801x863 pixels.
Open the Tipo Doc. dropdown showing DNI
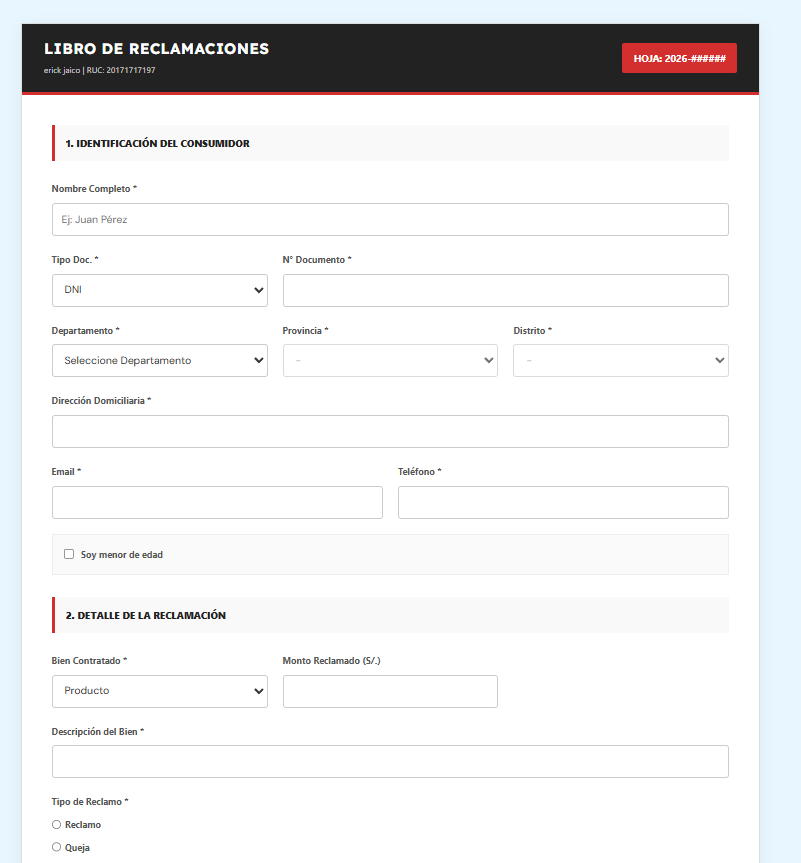159,290
